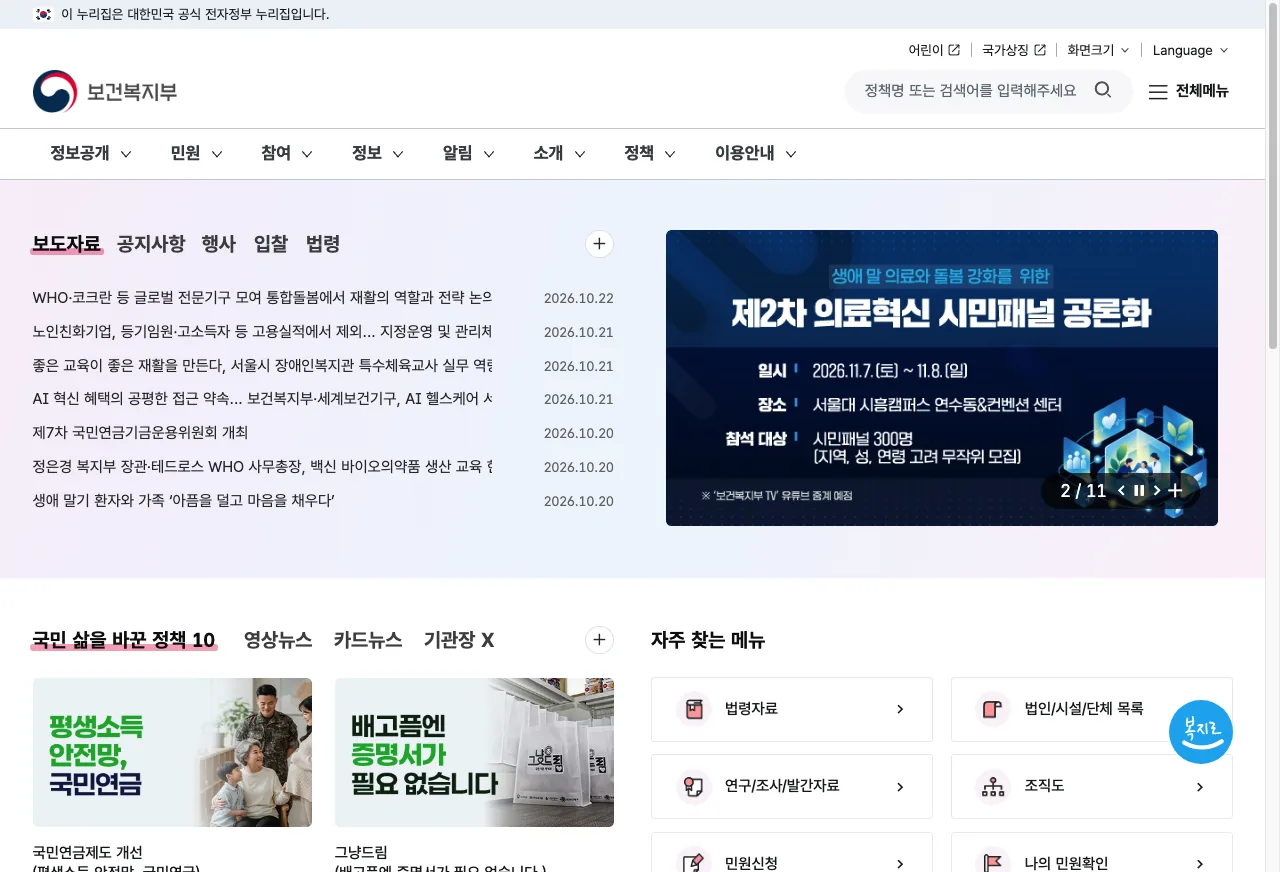Screen dimensions: 1280x872
Task: Switch to the 영상뉴스 tab
Action: 278,640
